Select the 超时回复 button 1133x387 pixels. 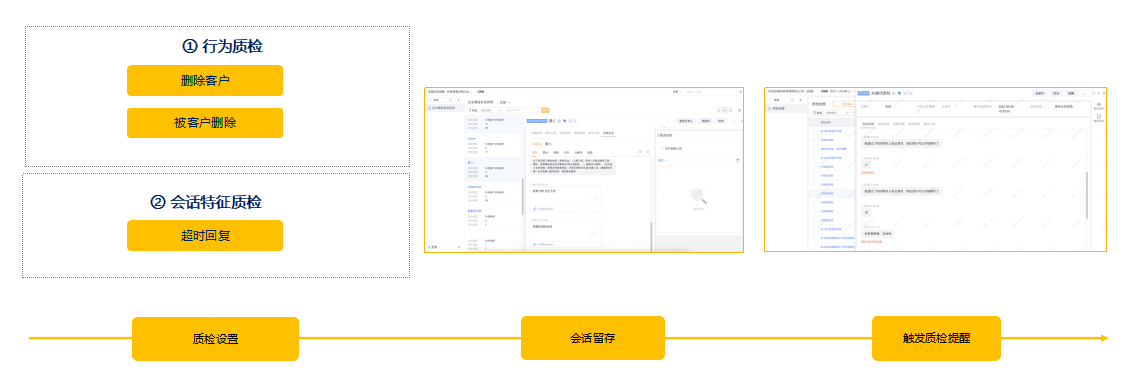204,235
